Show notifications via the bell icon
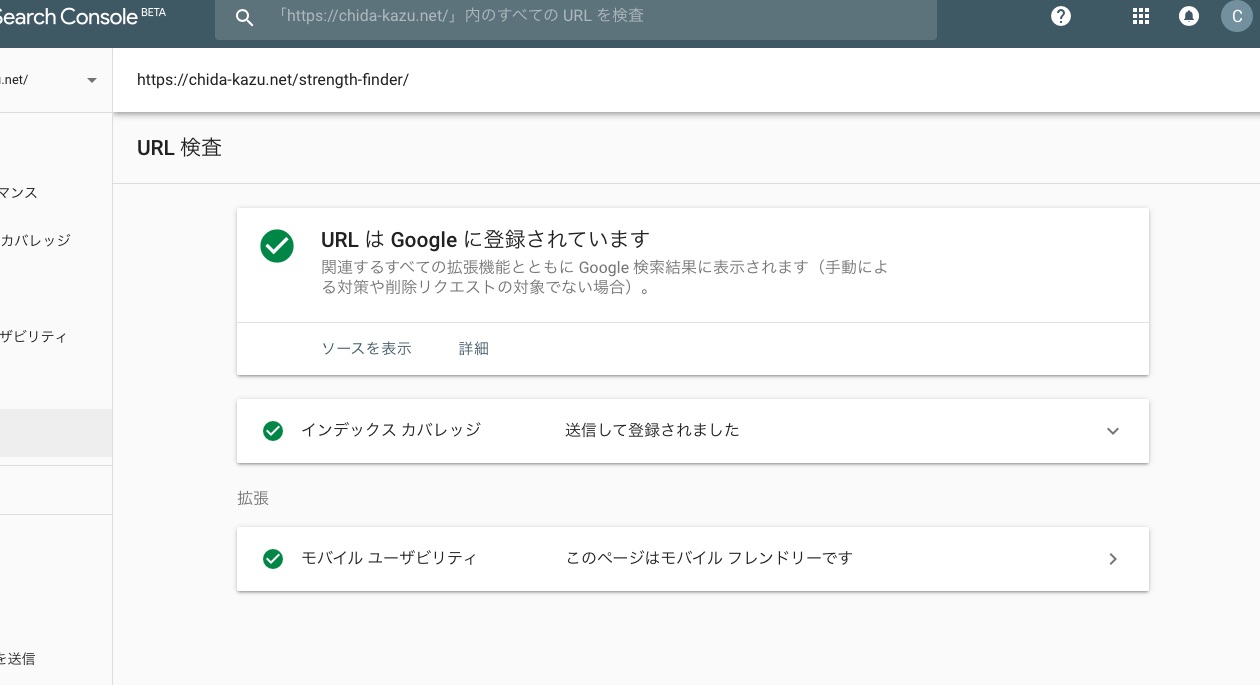Image resolution: width=1260 pixels, height=685 pixels. click(x=1189, y=17)
